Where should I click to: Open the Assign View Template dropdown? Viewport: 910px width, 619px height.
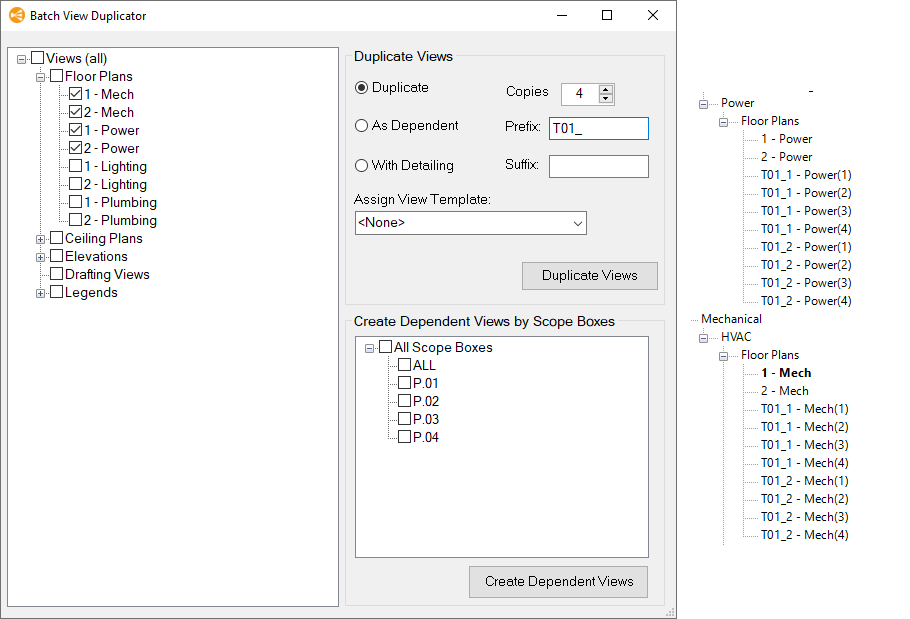tap(470, 223)
